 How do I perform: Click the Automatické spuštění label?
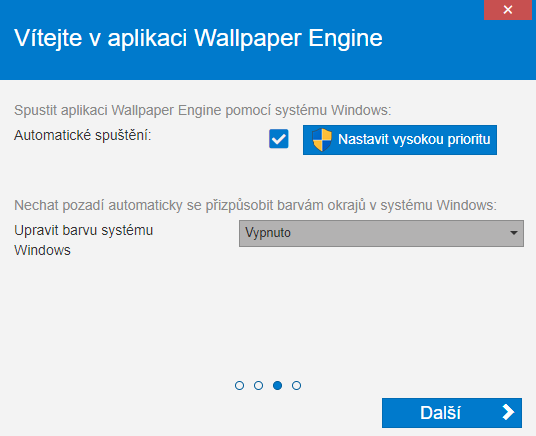[82, 135]
